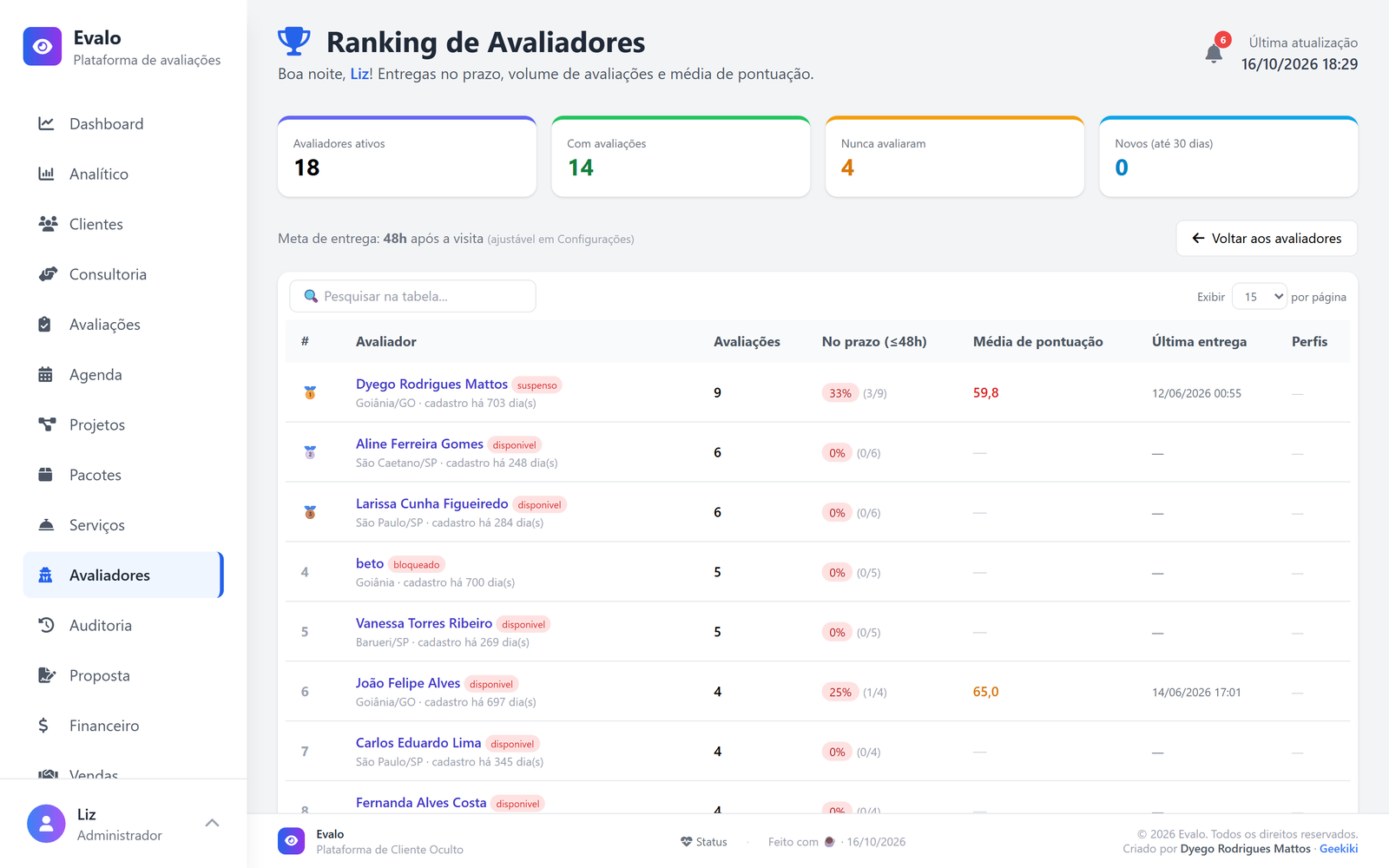1389x868 pixels.
Task: Open the Dashboard chart icon
Action: click(x=46, y=123)
